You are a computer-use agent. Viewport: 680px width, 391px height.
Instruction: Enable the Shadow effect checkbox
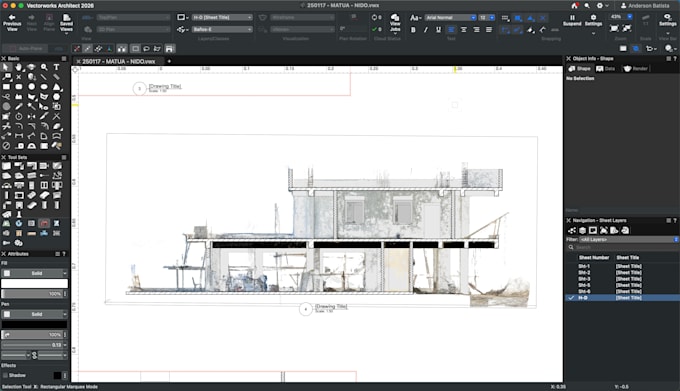[6, 375]
